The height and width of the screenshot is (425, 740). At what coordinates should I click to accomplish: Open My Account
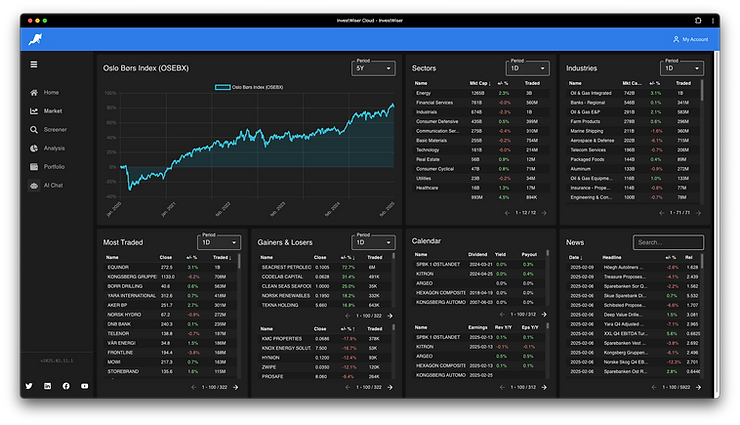click(x=690, y=39)
